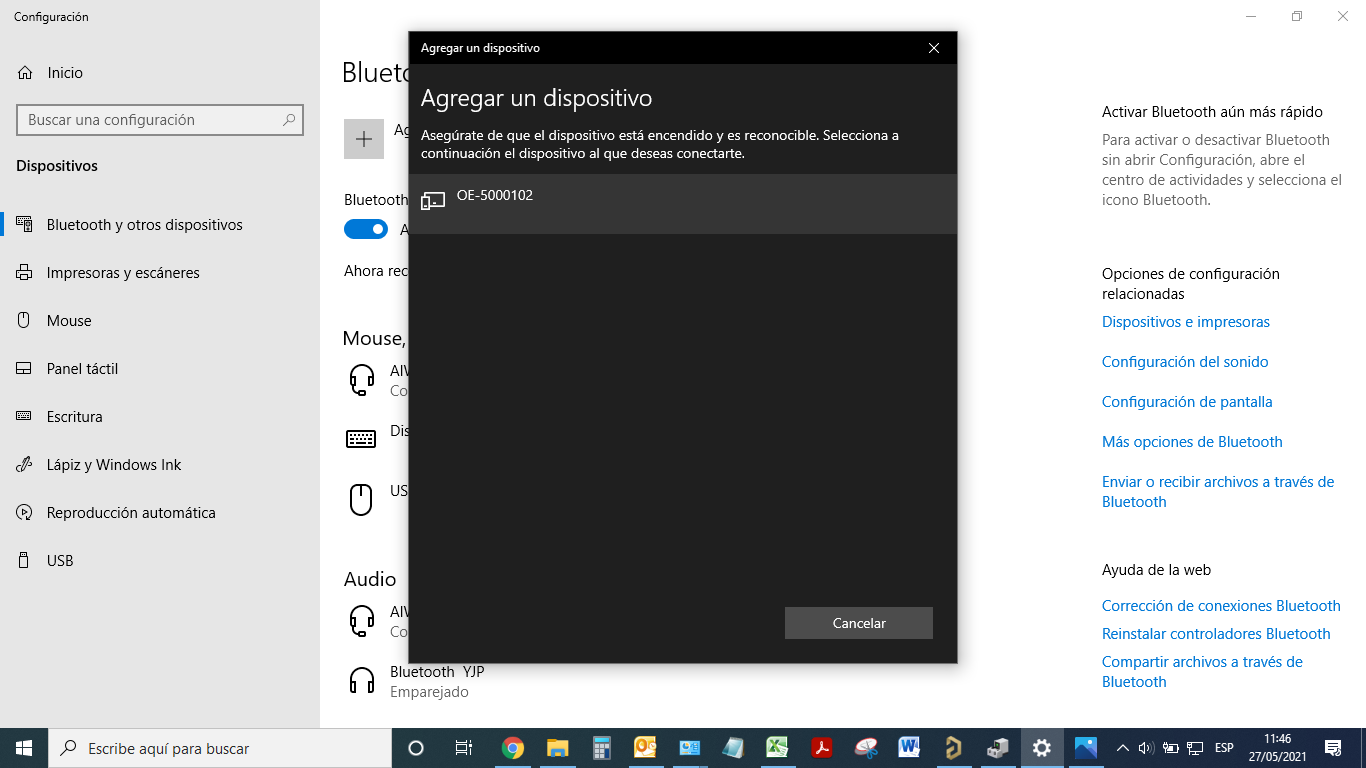
Task: Open Impresoras y escáneres section
Action: (160, 273)
